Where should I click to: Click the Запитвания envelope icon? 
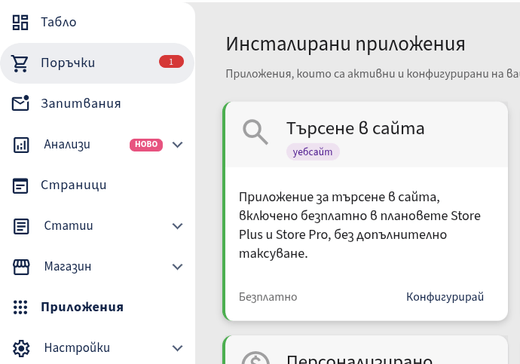coord(21,103)
